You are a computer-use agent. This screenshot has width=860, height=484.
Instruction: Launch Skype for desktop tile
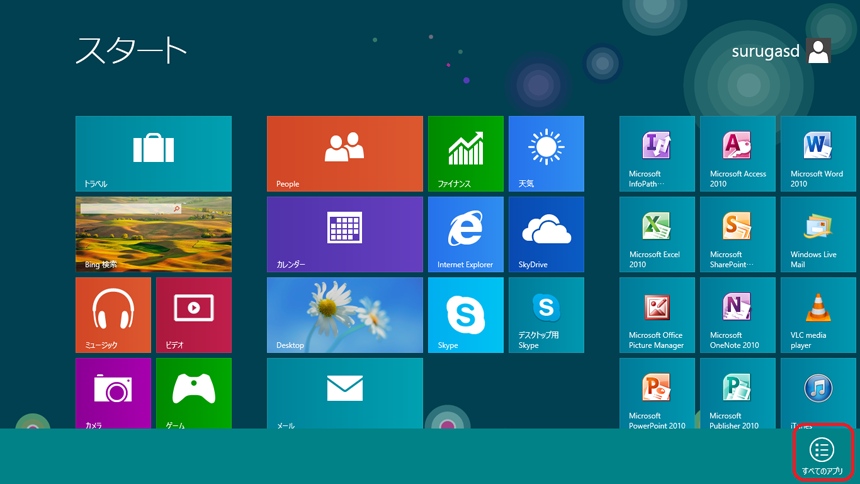click(x=546, y=315)
